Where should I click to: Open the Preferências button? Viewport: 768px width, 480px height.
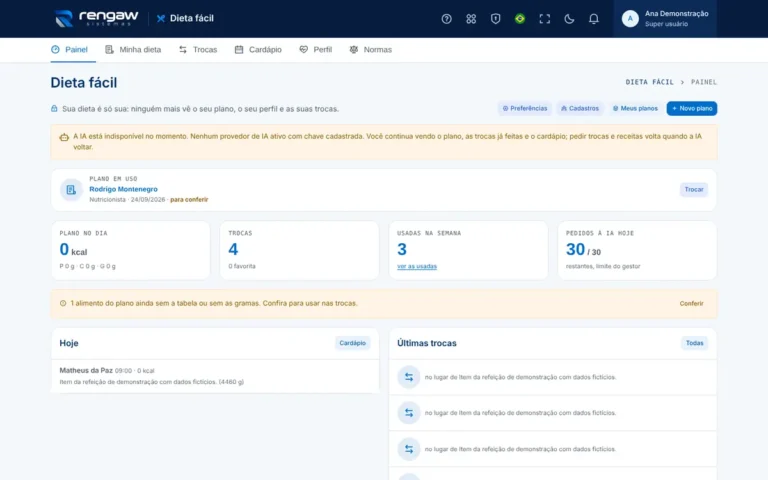525,108
